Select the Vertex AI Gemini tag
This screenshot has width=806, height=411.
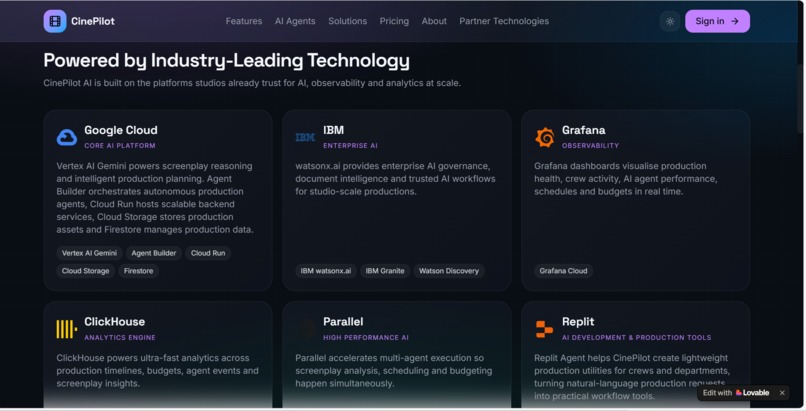[x=89, y=253]
